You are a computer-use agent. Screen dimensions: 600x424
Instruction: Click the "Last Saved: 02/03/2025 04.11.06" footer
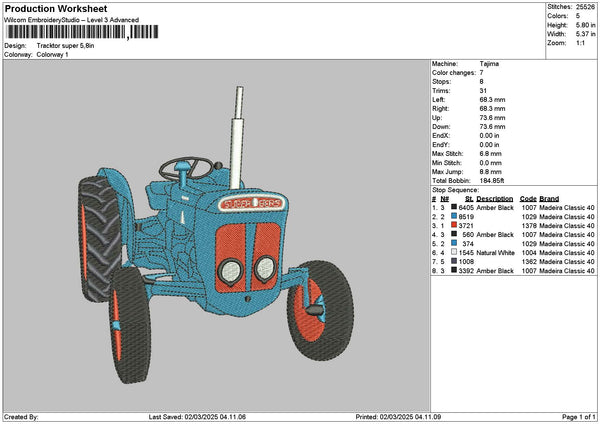click(x=197, y=417)
